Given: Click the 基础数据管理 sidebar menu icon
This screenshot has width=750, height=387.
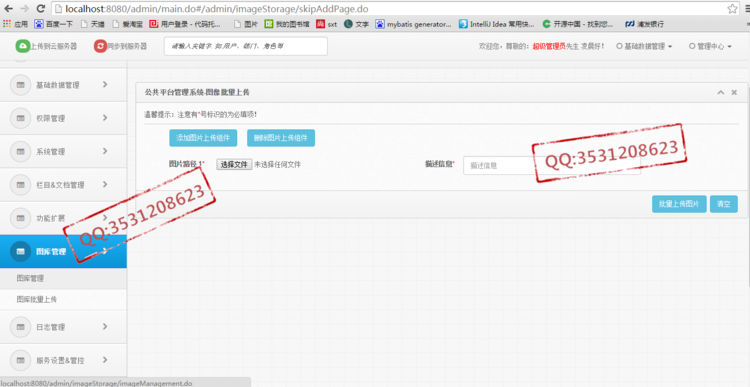Looking at the screenshot, I should (x=21, y=85).
